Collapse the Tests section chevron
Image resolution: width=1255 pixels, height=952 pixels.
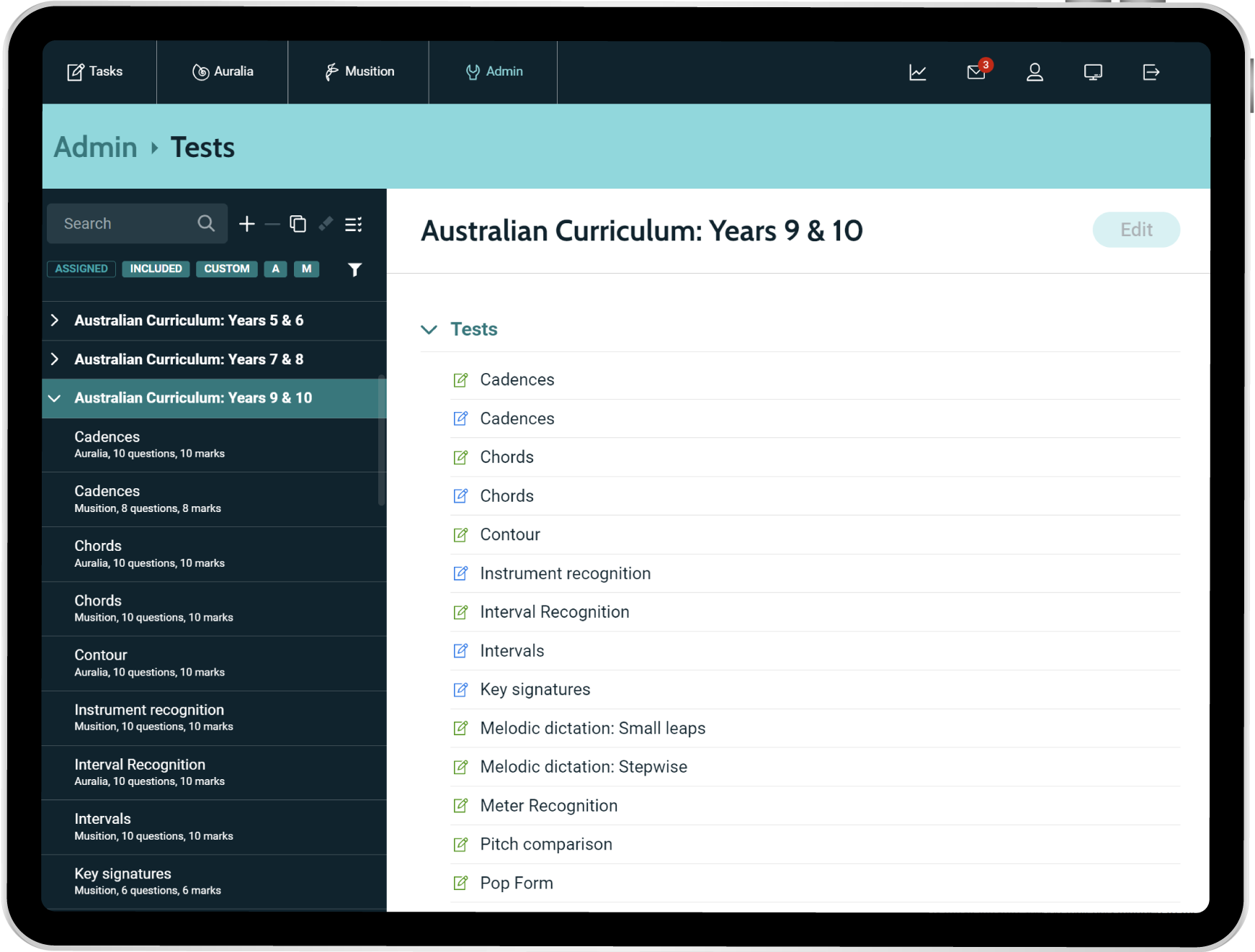[429, 330]
